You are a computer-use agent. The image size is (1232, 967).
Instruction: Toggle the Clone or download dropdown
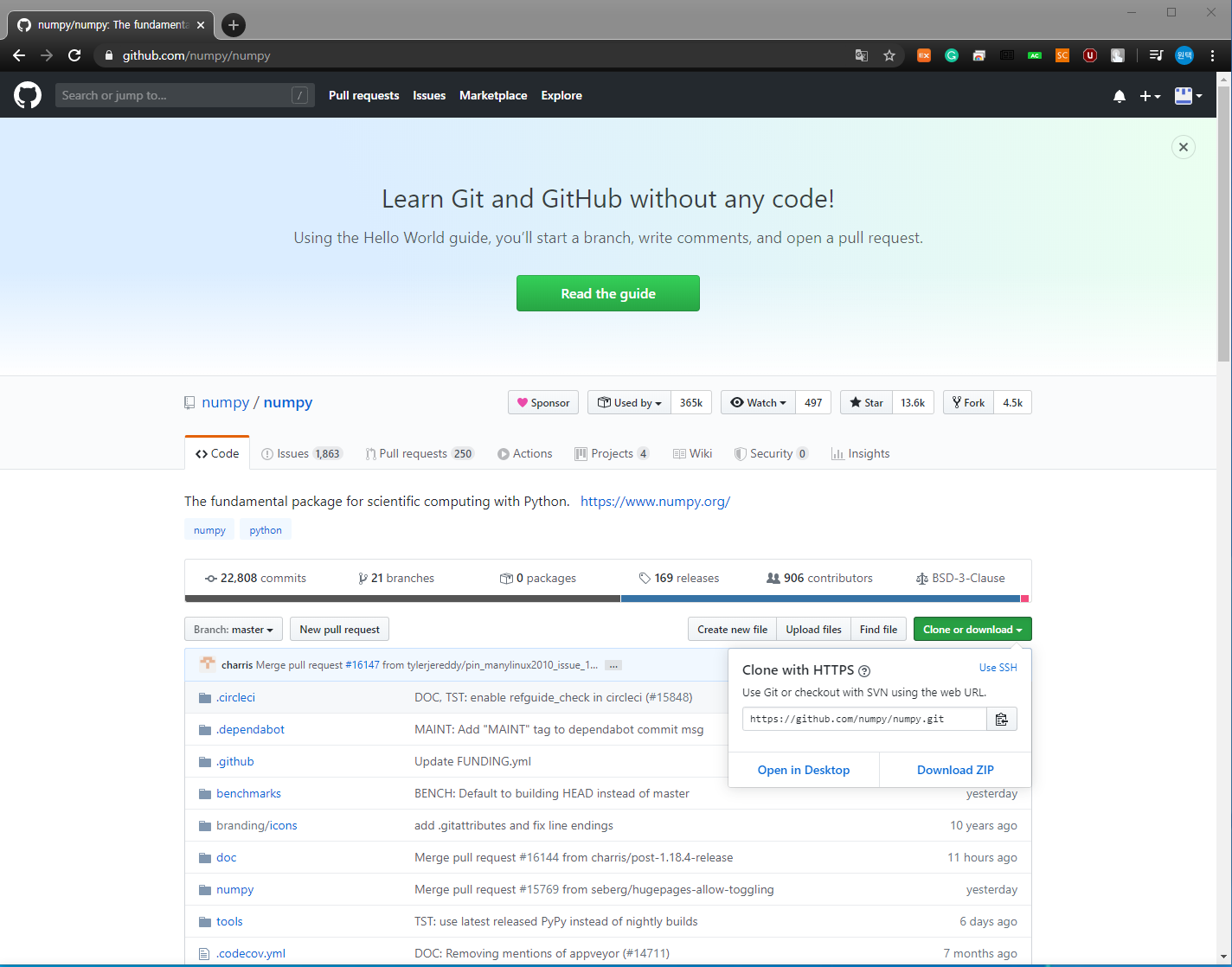[972, 630]
